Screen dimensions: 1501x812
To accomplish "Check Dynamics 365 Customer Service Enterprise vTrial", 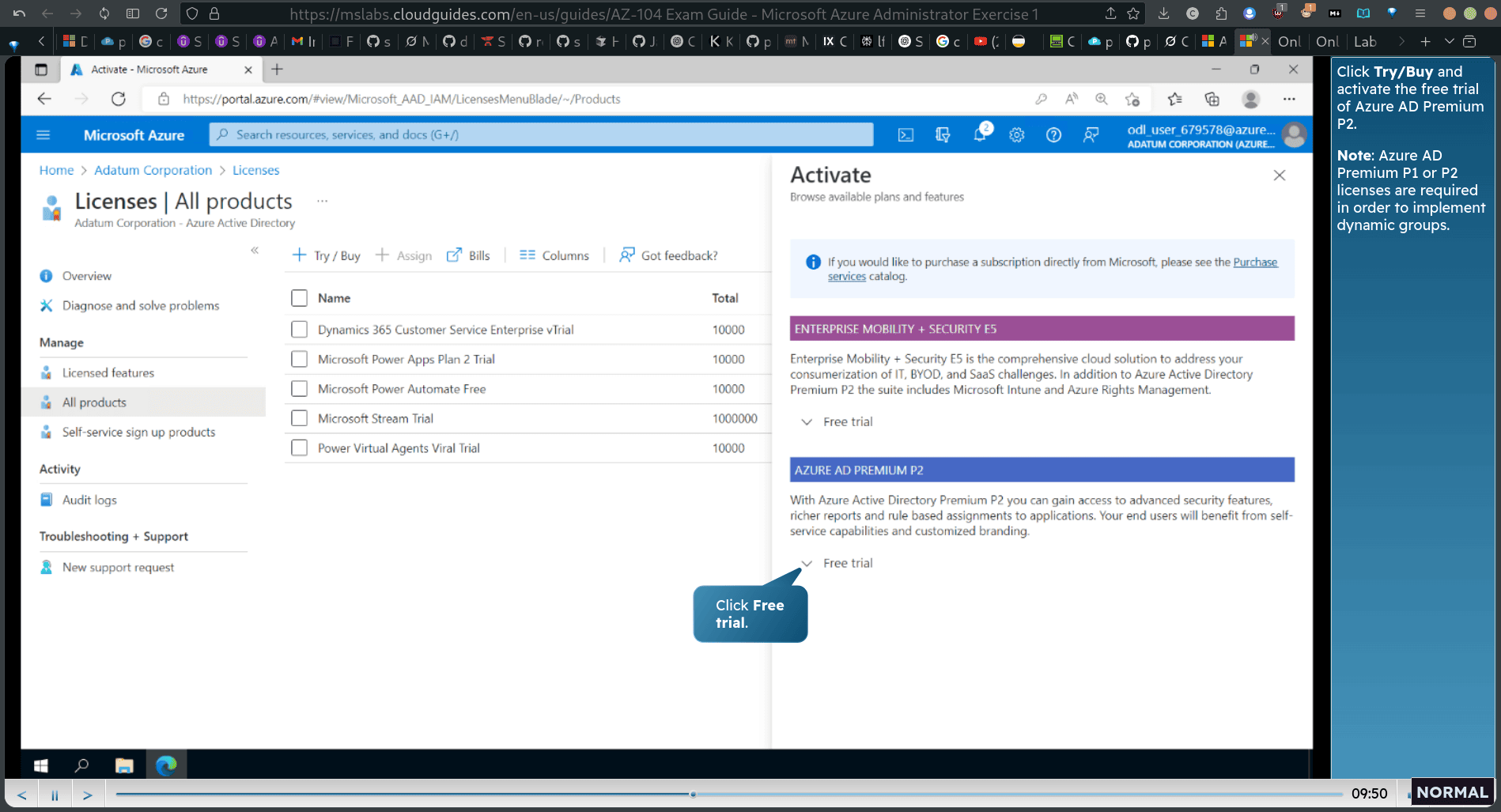I will coord(299,329).
